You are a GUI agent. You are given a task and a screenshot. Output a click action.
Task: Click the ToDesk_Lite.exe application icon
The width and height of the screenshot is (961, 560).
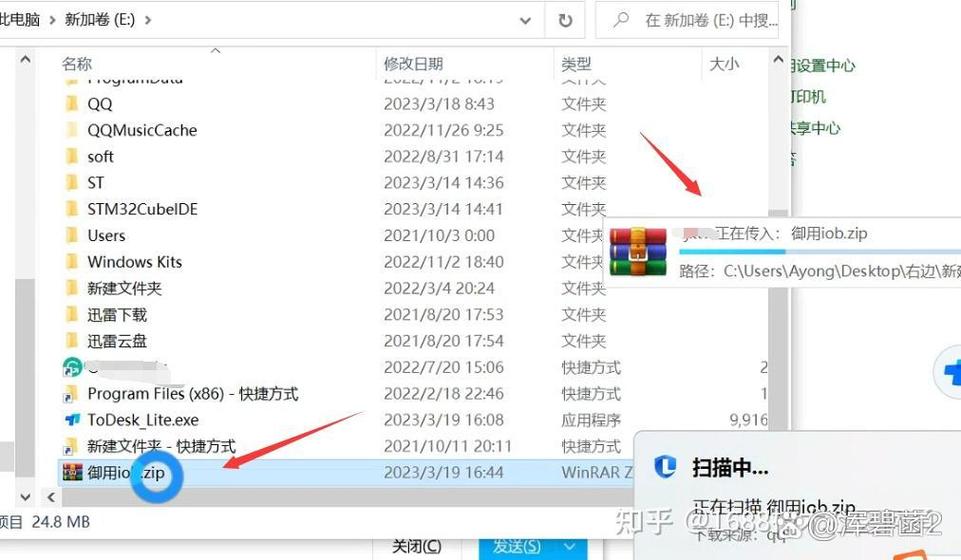pos(72,420)
